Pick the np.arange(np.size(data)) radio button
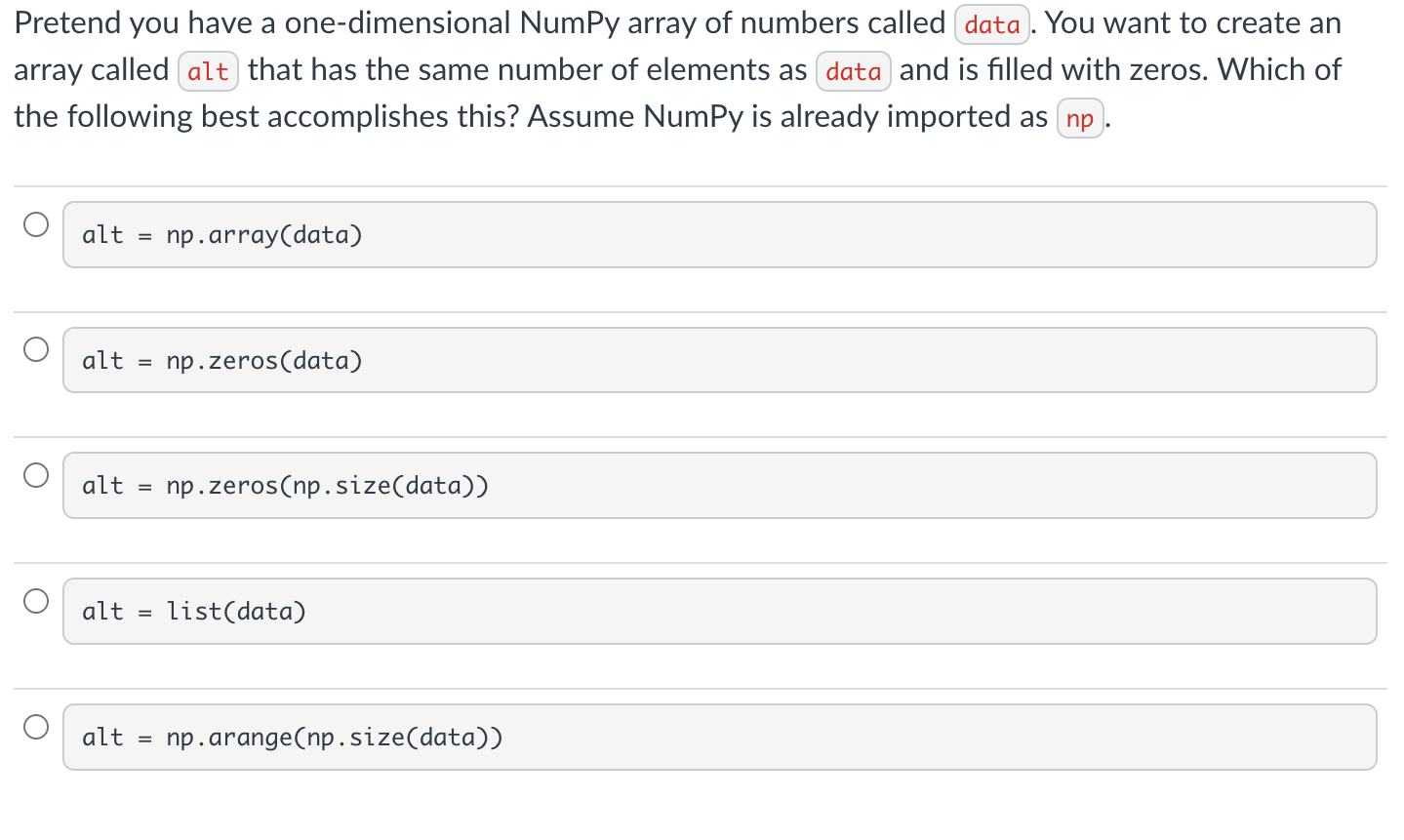1404x840 pixels. [36, 727]
